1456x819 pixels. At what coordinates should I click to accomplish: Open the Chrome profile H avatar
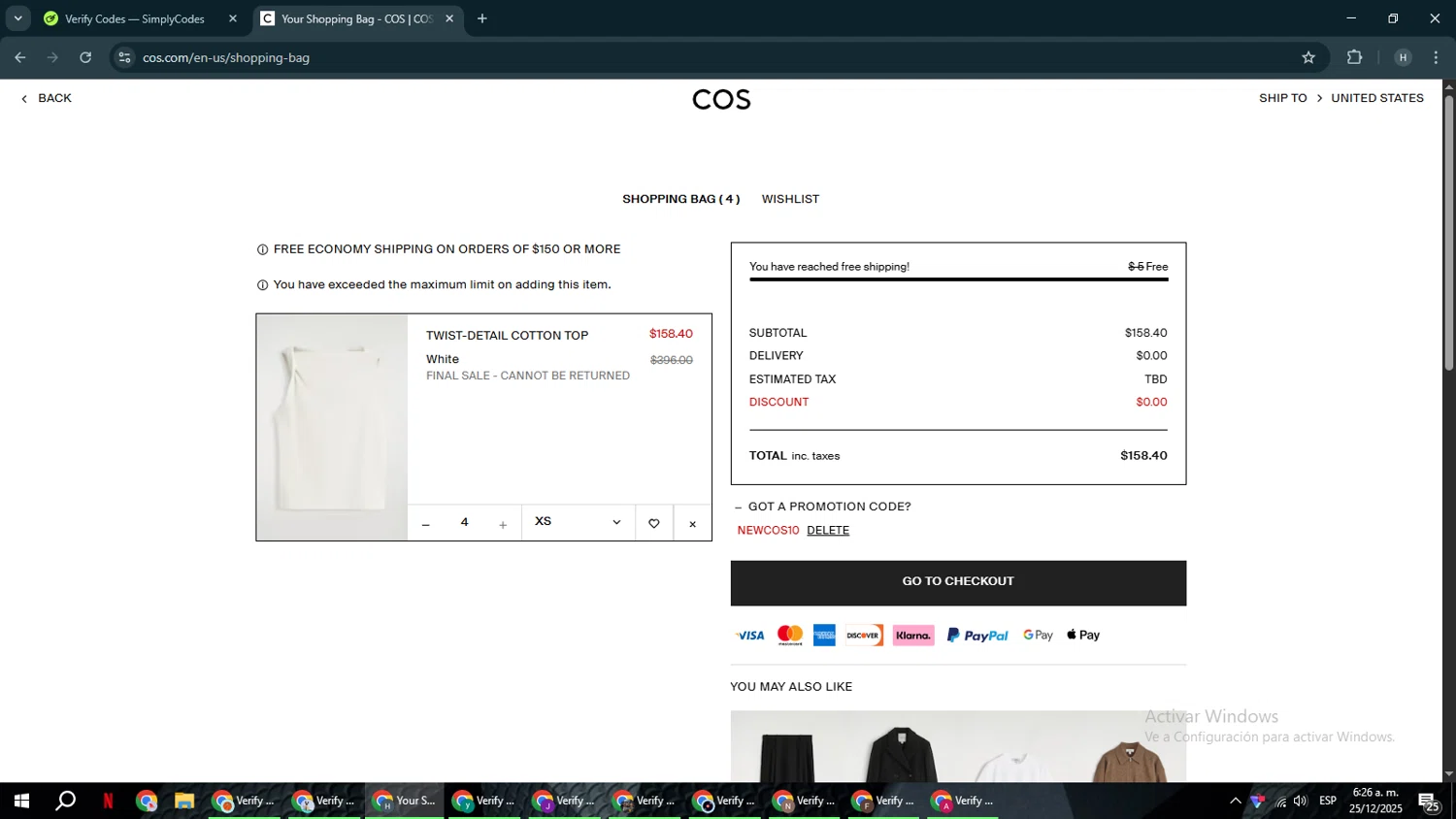[1403, 57]
